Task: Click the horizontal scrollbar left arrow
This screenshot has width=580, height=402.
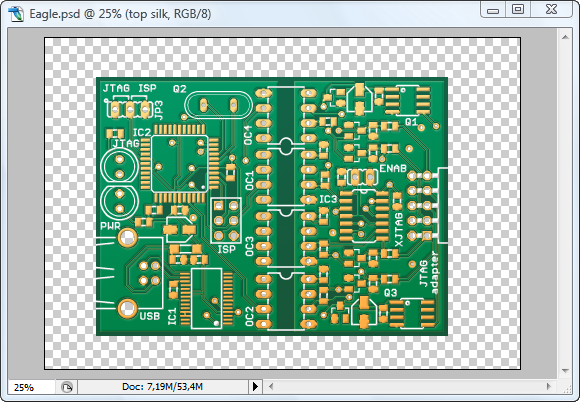Action: click(x=271, y=387)
